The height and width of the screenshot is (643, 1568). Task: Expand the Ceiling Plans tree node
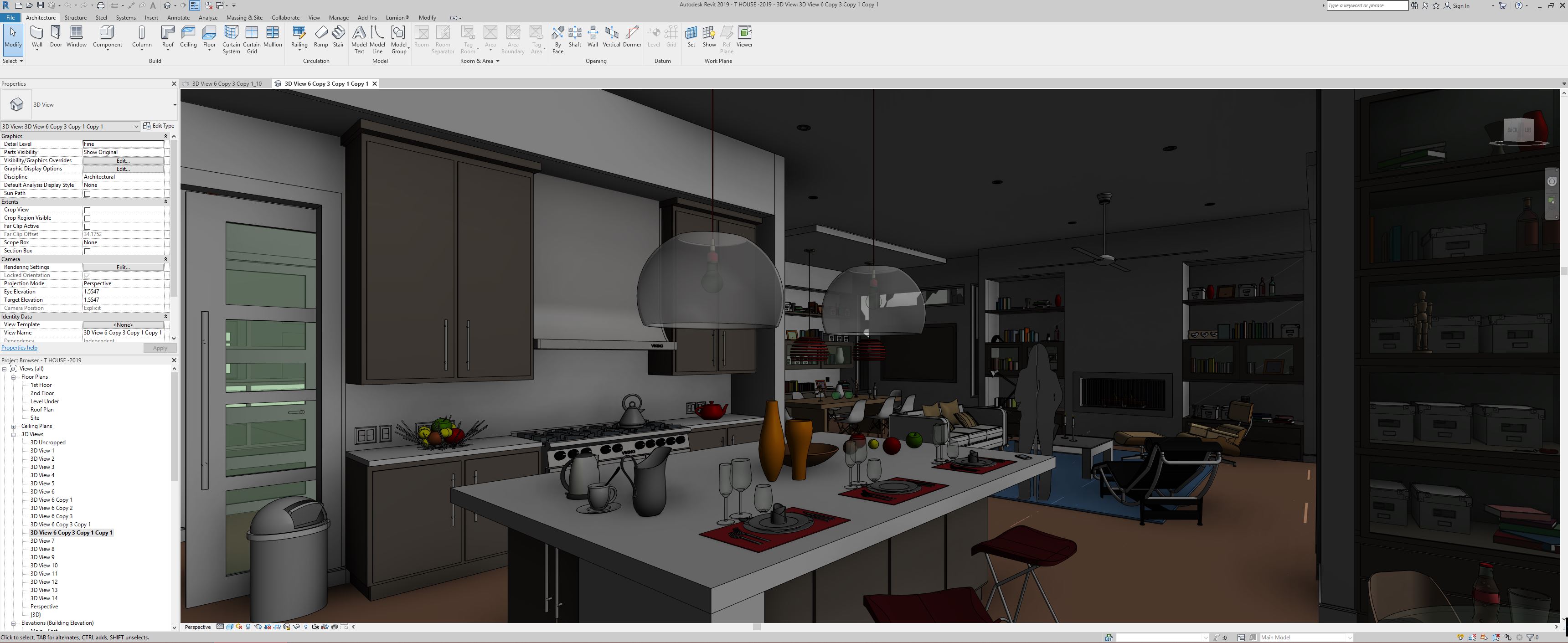13,426
